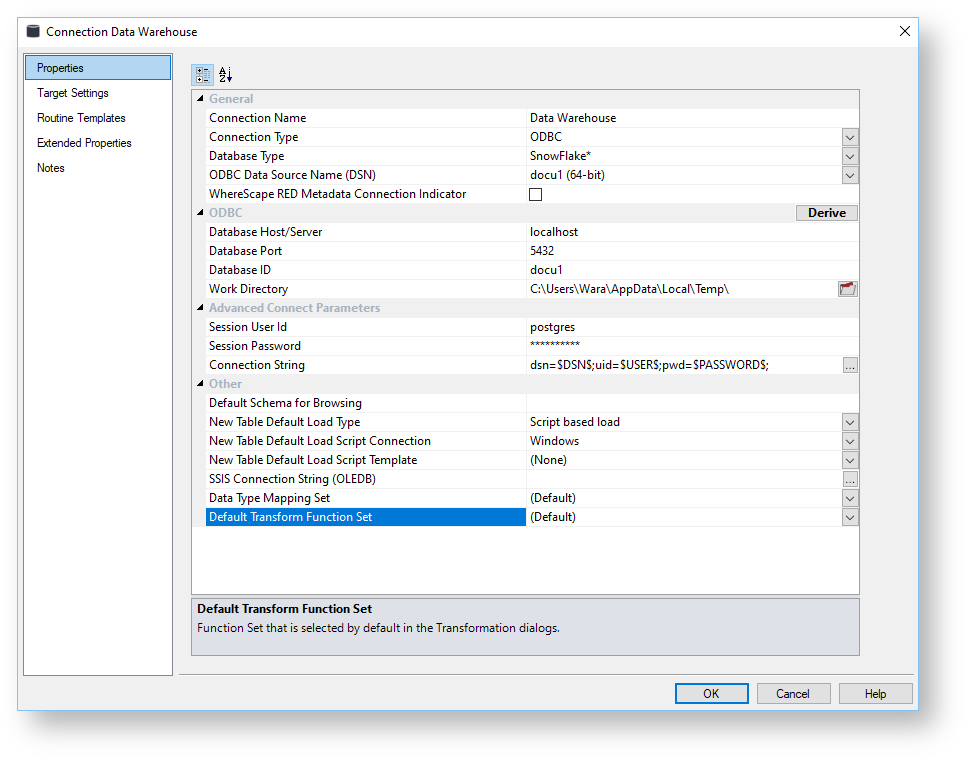The height and width of the screenshot is (759, 967).
Task: Select SSIS Connection String (OLEDB) label
Action: [x=292, y=479]
